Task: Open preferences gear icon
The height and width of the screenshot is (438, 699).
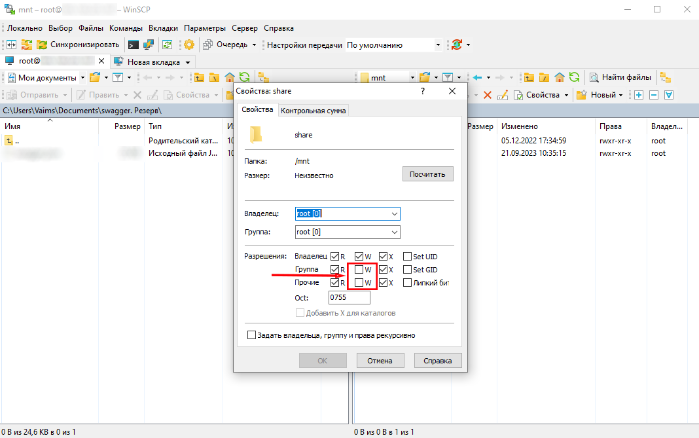Action: [189, 45]
